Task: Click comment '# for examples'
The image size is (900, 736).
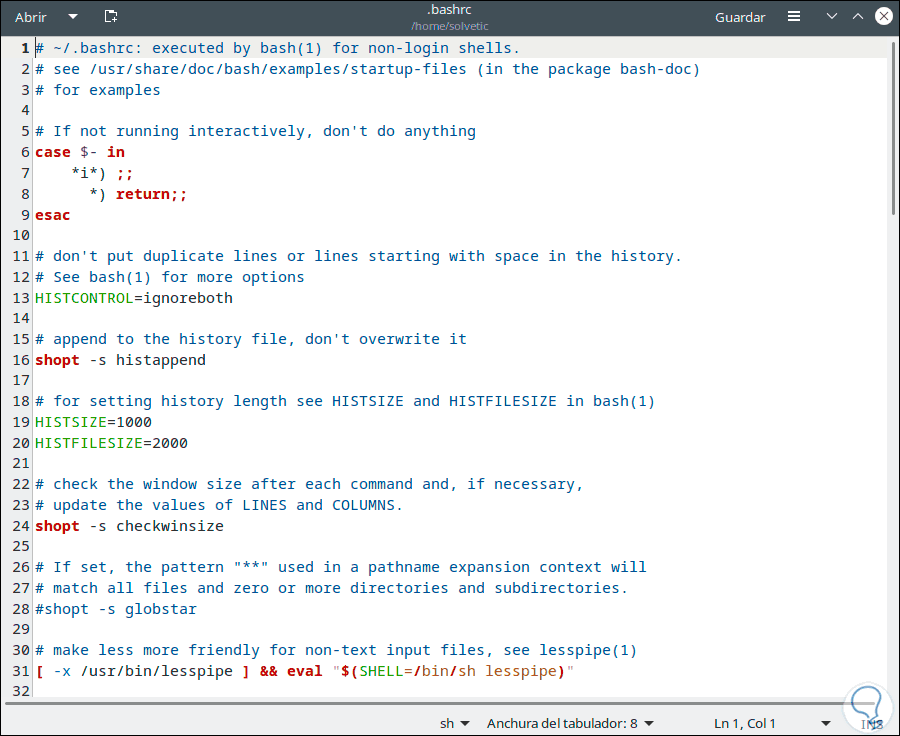Action: tap(98, 91)
